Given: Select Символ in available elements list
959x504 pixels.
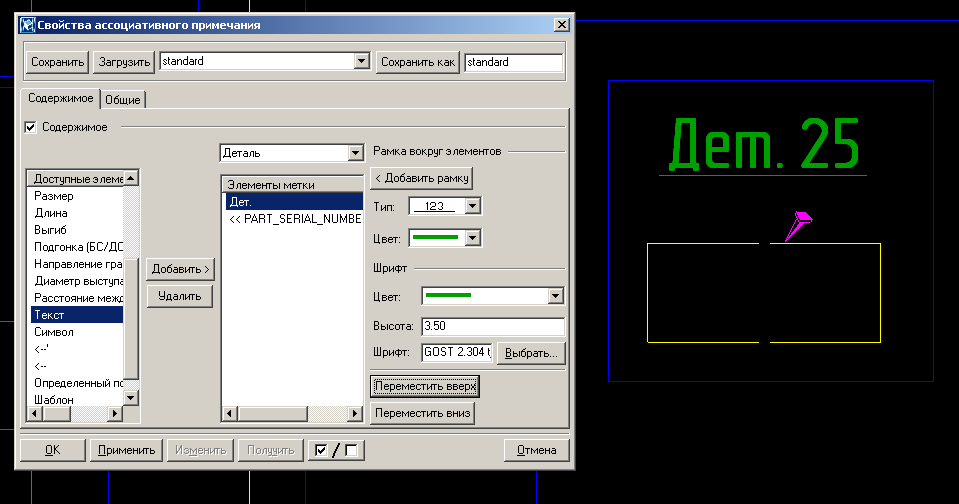Looking at the screenshot, I should tap(76, 332).
